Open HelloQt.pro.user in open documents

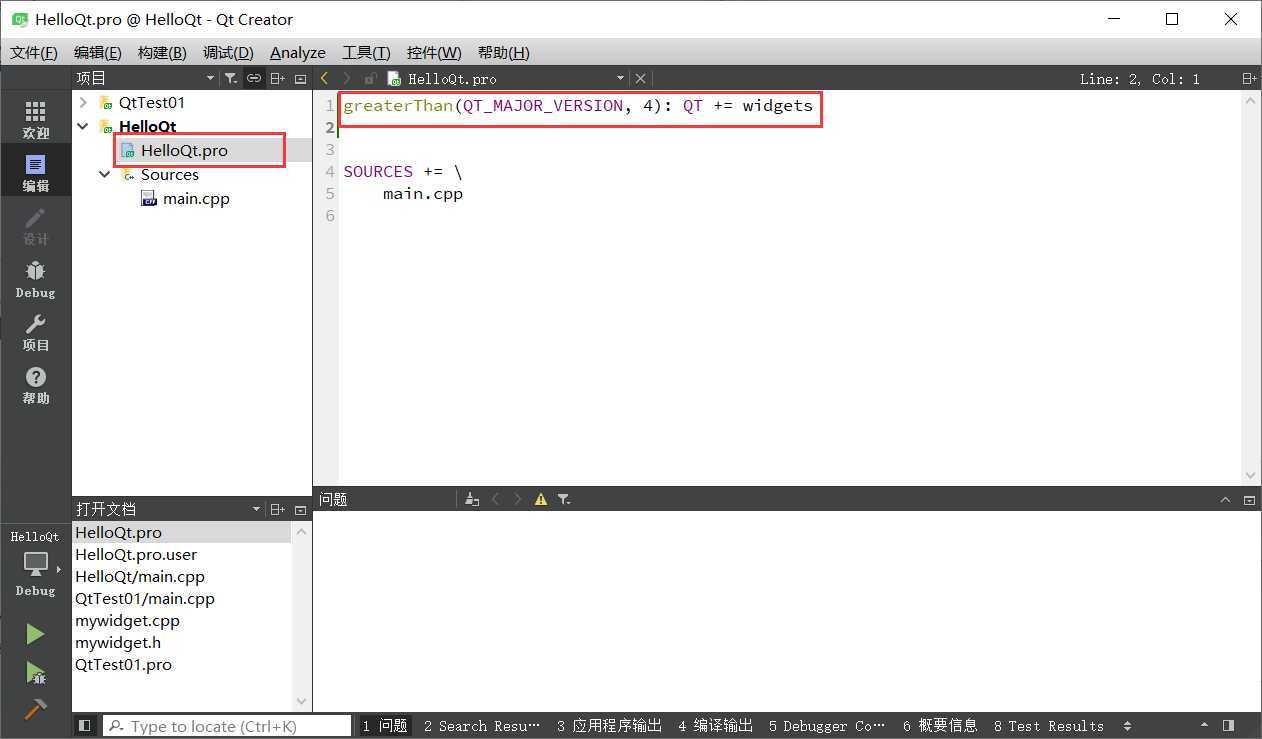pos(136,555)
